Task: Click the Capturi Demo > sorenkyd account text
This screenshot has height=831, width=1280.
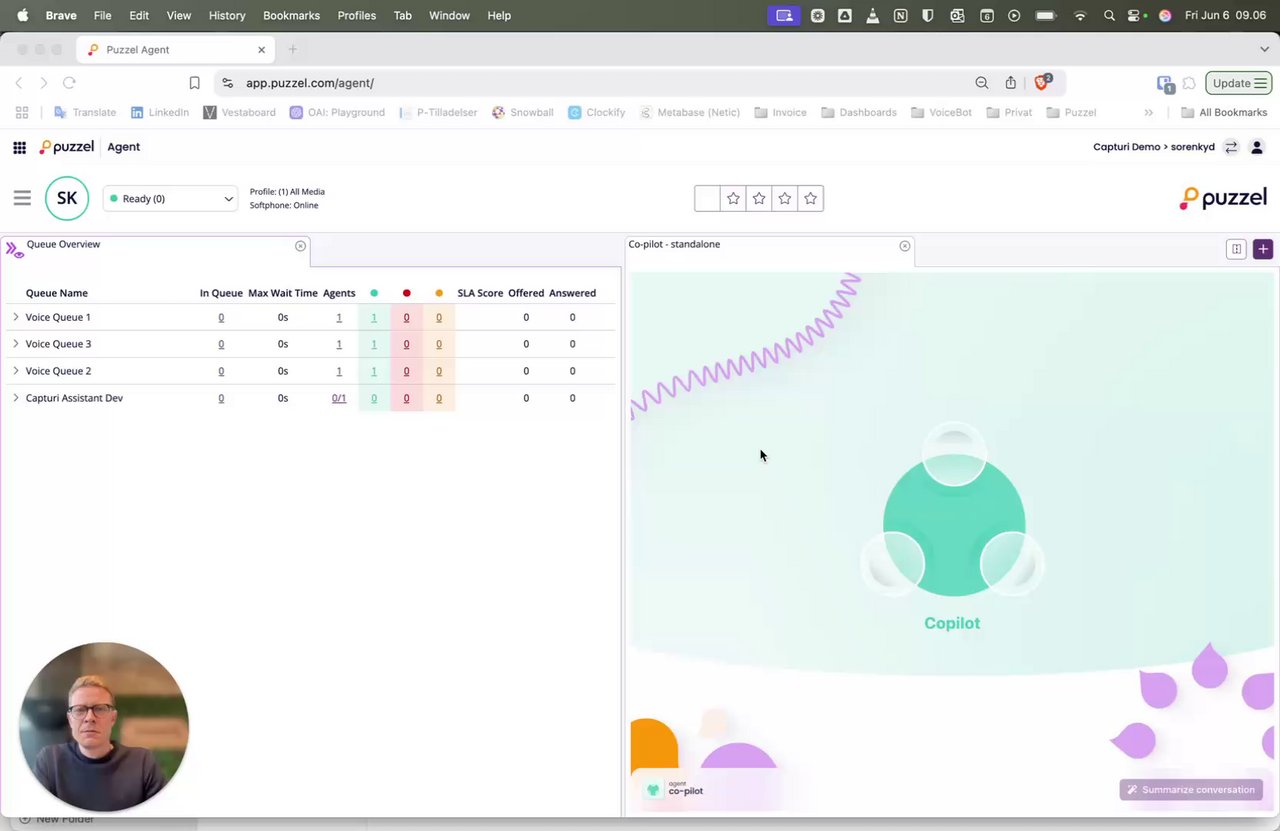Action: click(1154, 147)
